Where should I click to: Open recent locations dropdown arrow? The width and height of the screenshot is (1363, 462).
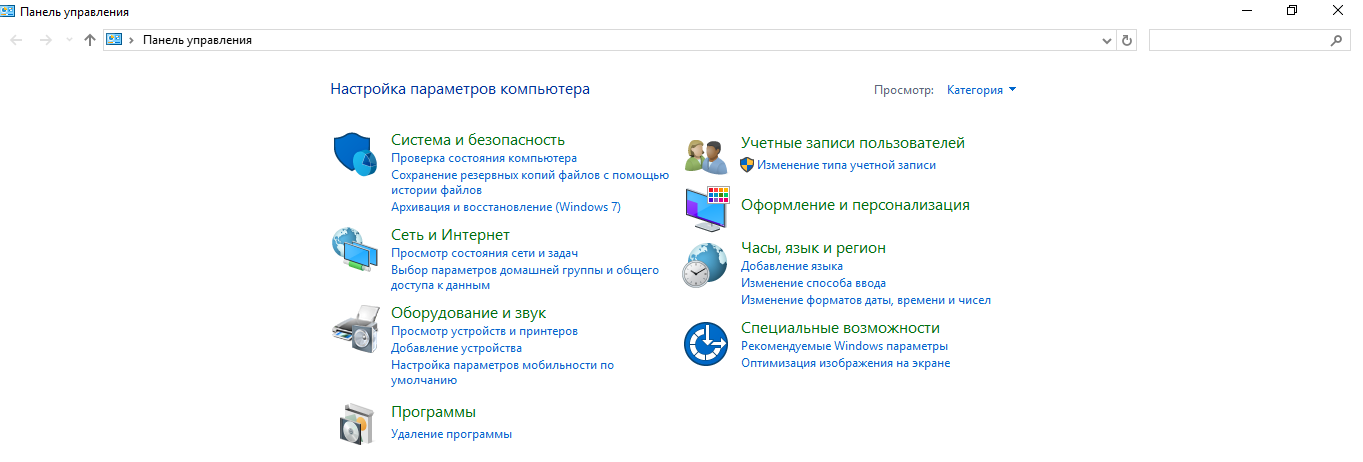coord(69,40)
